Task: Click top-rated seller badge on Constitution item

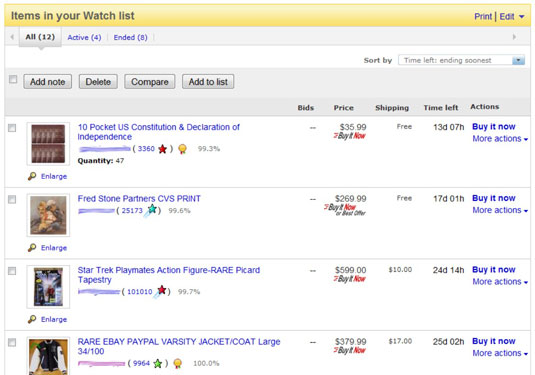Action: pyautogui.click(x=183, y=149)
